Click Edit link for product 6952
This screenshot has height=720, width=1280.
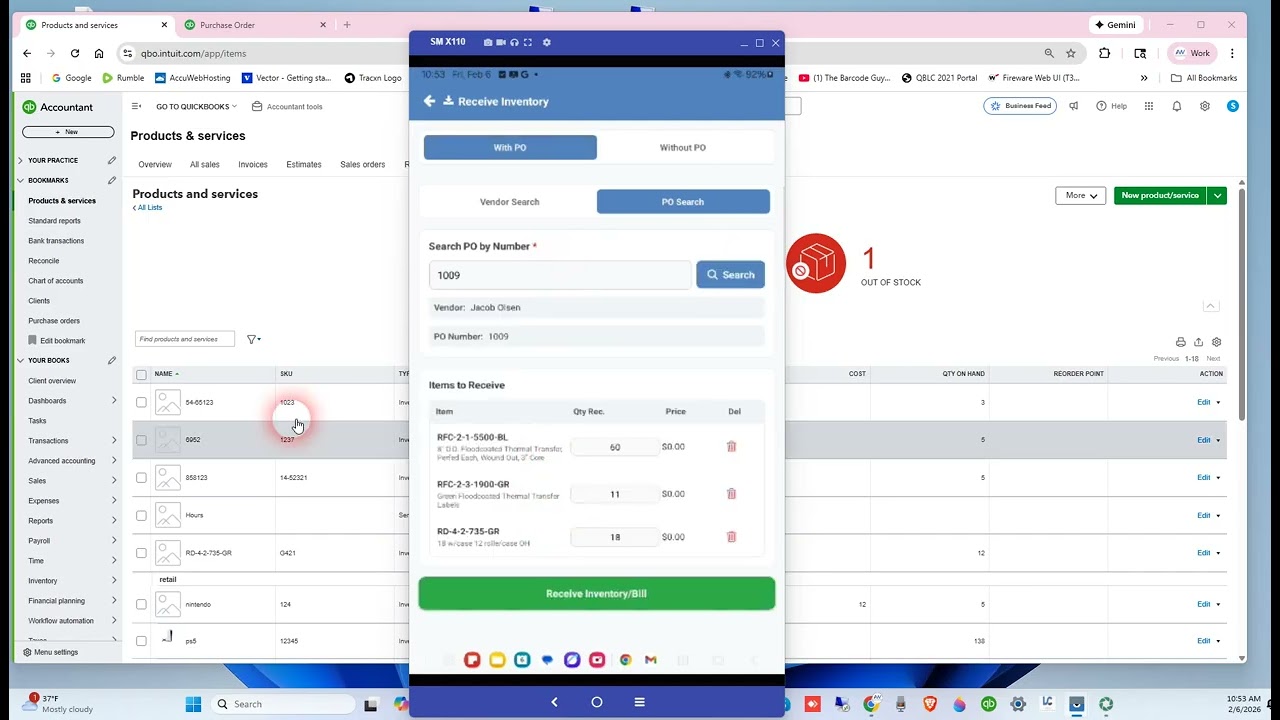(x=1204, y=440)
